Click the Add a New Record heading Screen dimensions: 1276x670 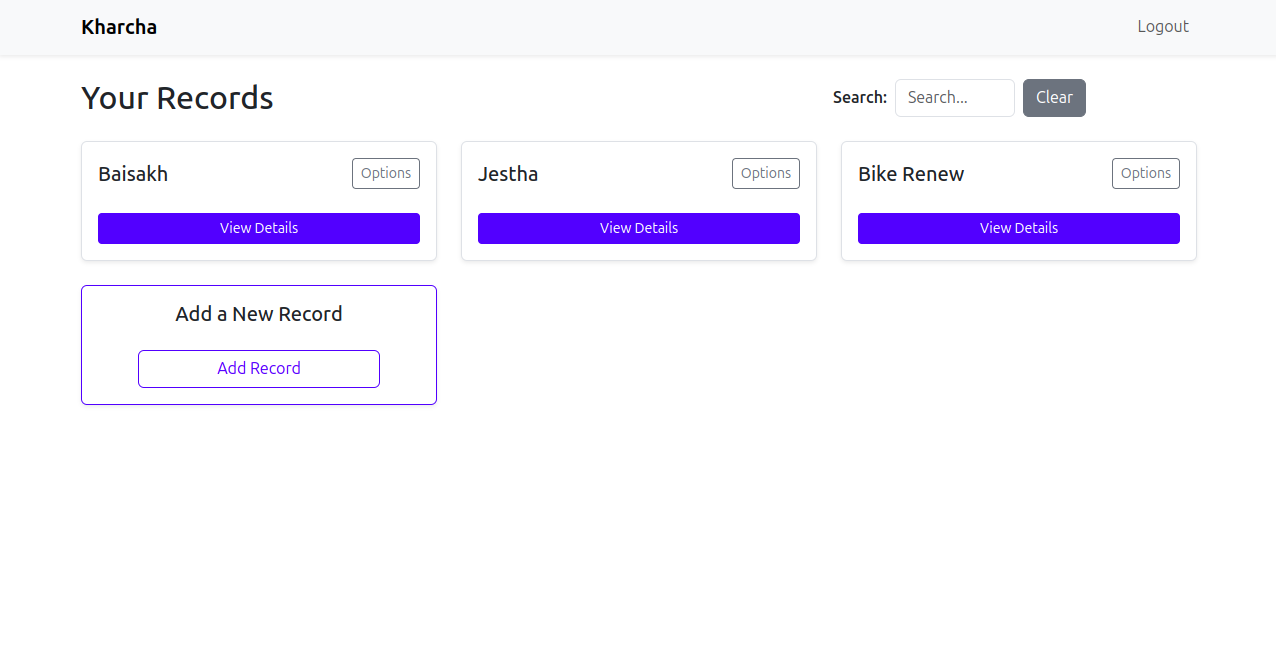coord(258,313)
